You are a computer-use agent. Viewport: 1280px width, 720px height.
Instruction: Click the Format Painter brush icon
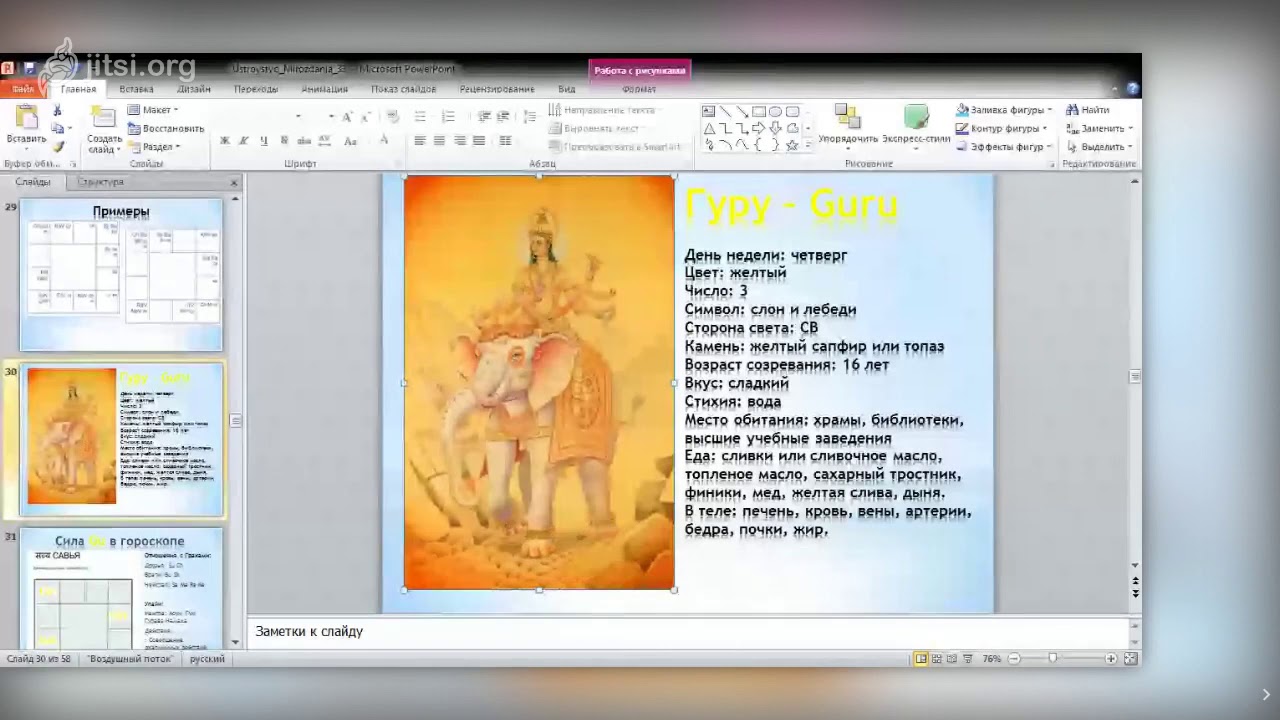tap(58, 146)
